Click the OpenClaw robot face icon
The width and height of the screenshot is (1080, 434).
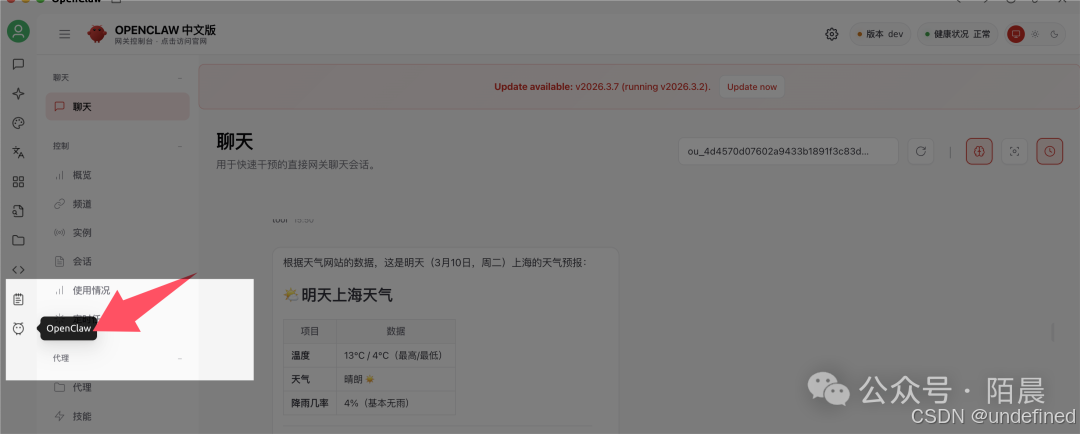pyautogui.click(x=19, y=329)
